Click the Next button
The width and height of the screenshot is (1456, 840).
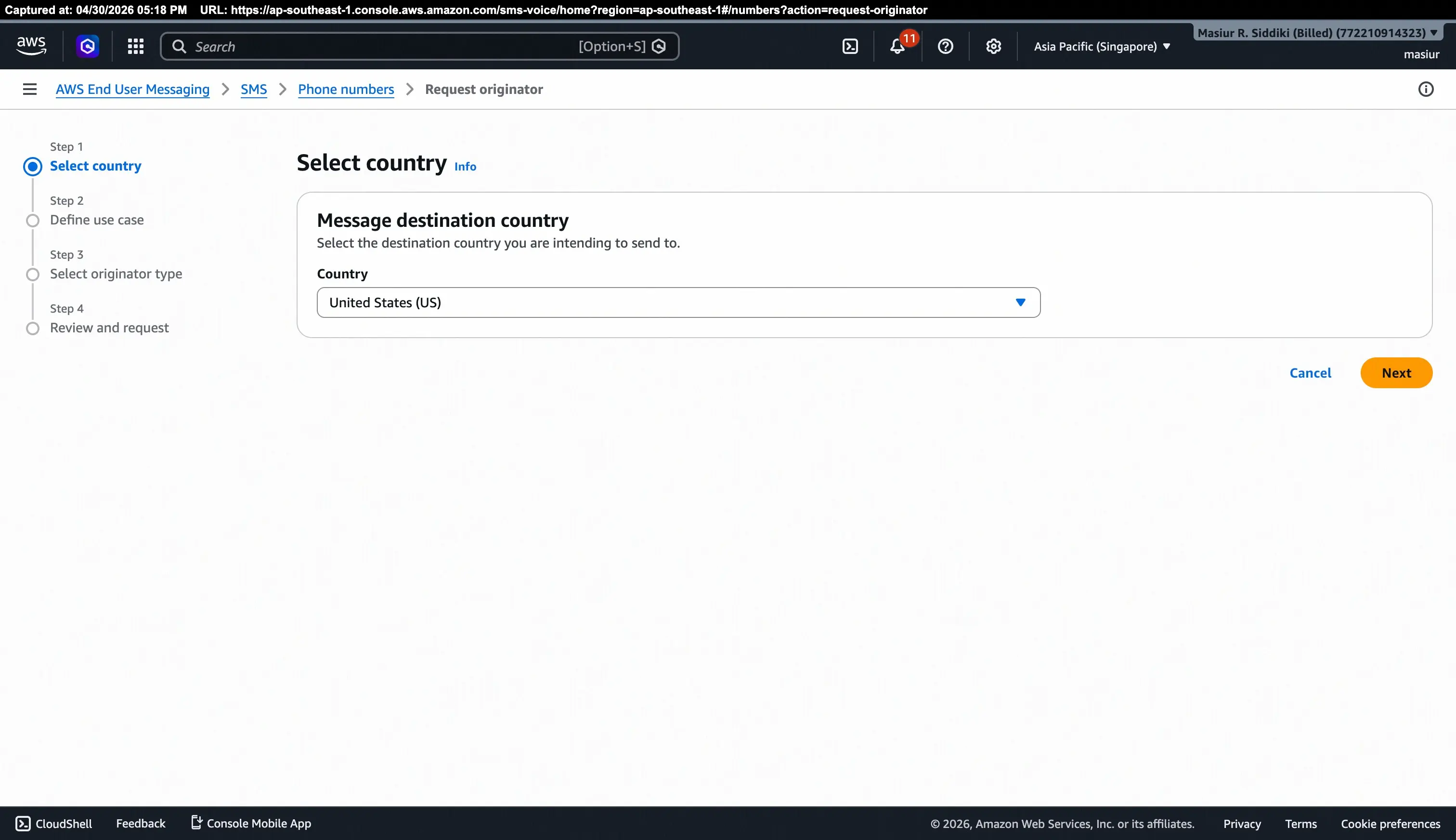(x=1396, y=373)
